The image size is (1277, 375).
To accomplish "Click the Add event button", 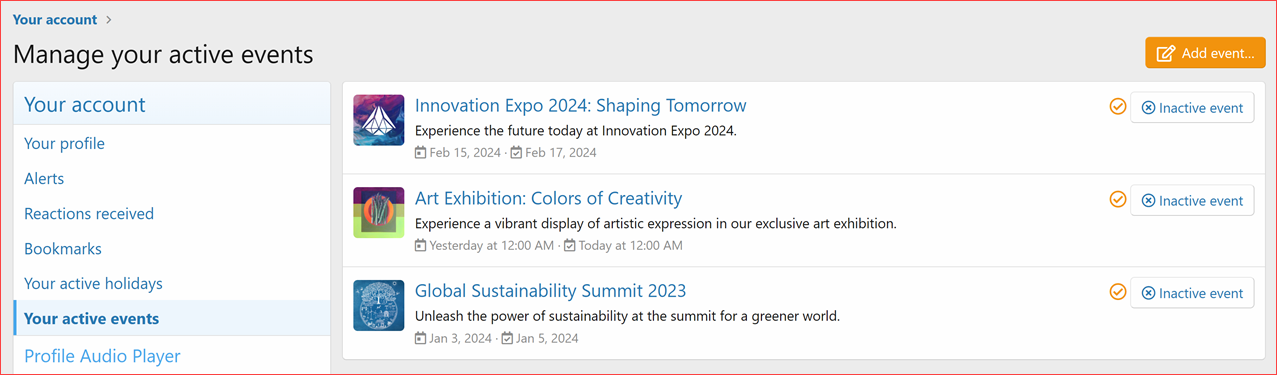I will pos(1205,53).
